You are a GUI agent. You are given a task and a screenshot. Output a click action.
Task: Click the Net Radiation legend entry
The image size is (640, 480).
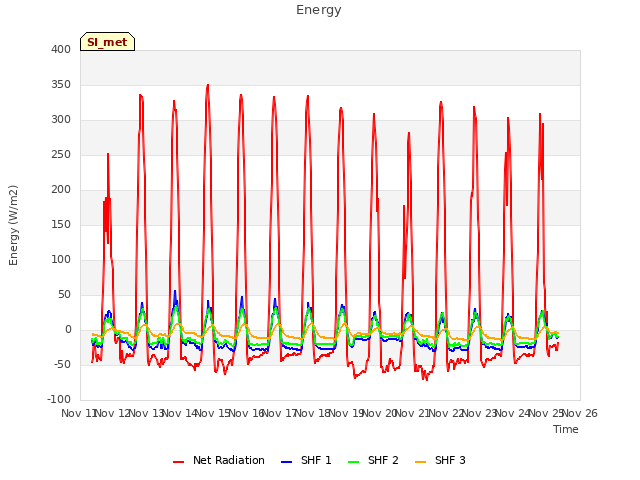[x=219, y=460]
